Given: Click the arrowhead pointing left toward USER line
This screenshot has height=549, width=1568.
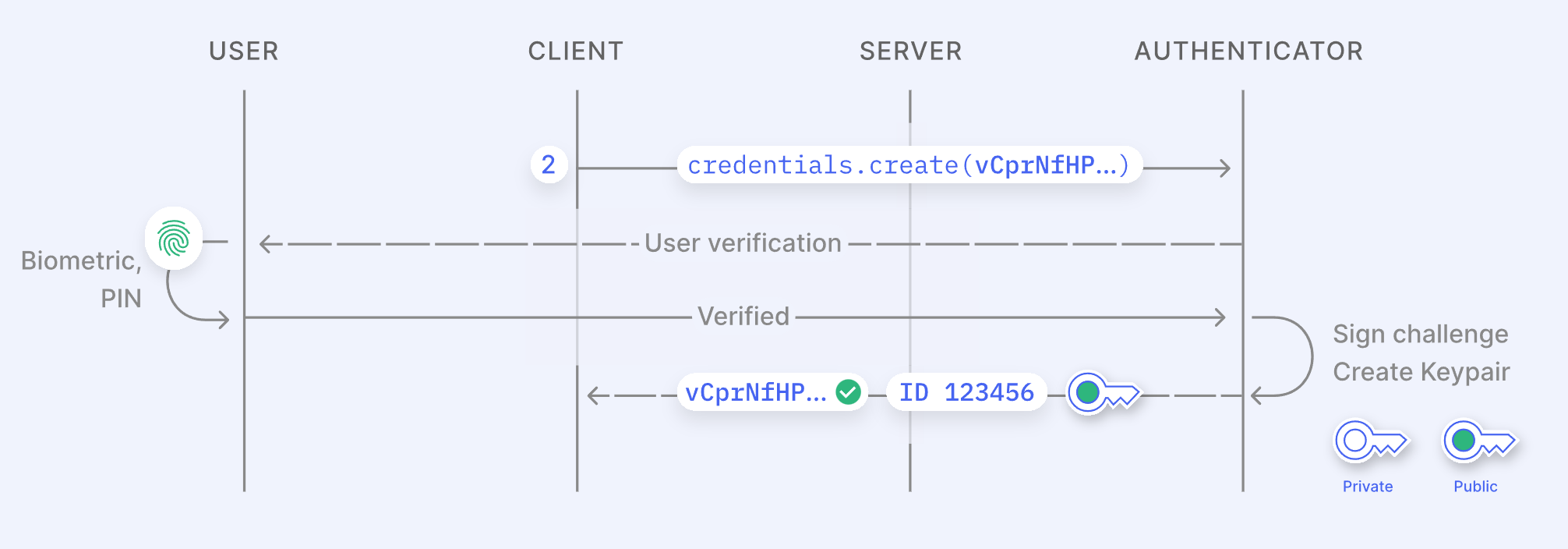Looking at the screenshot, I should click(268, 244).
